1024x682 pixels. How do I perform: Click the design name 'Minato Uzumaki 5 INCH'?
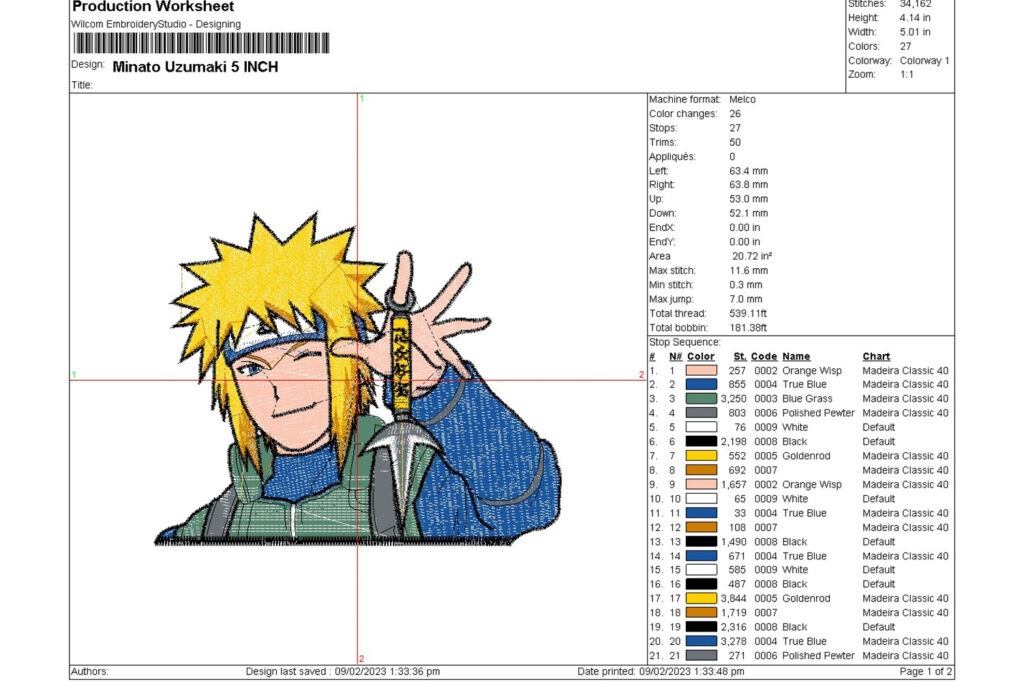click(x=195, y=67)
